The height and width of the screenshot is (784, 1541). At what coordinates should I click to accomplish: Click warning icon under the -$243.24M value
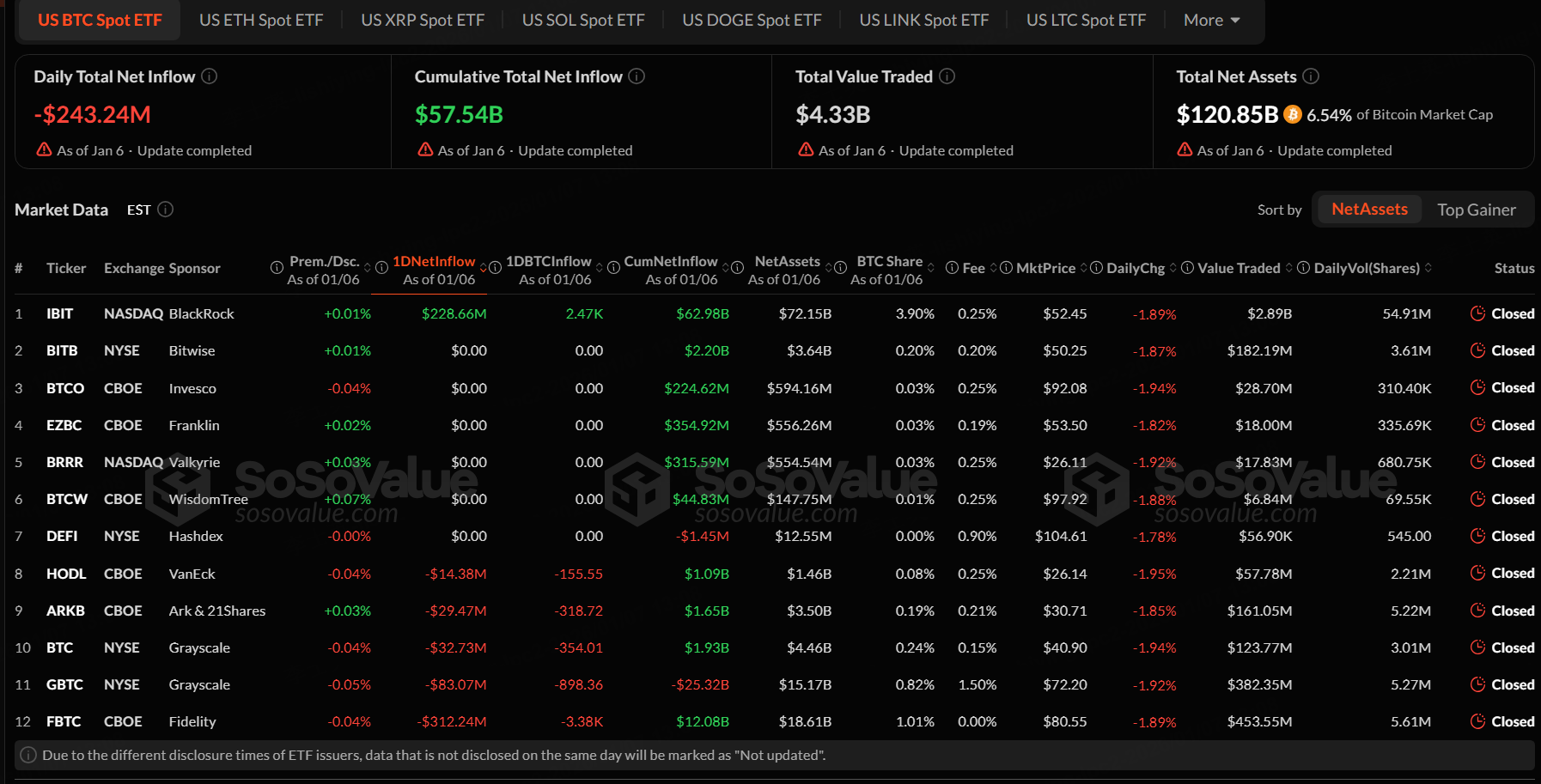[44, 149]
